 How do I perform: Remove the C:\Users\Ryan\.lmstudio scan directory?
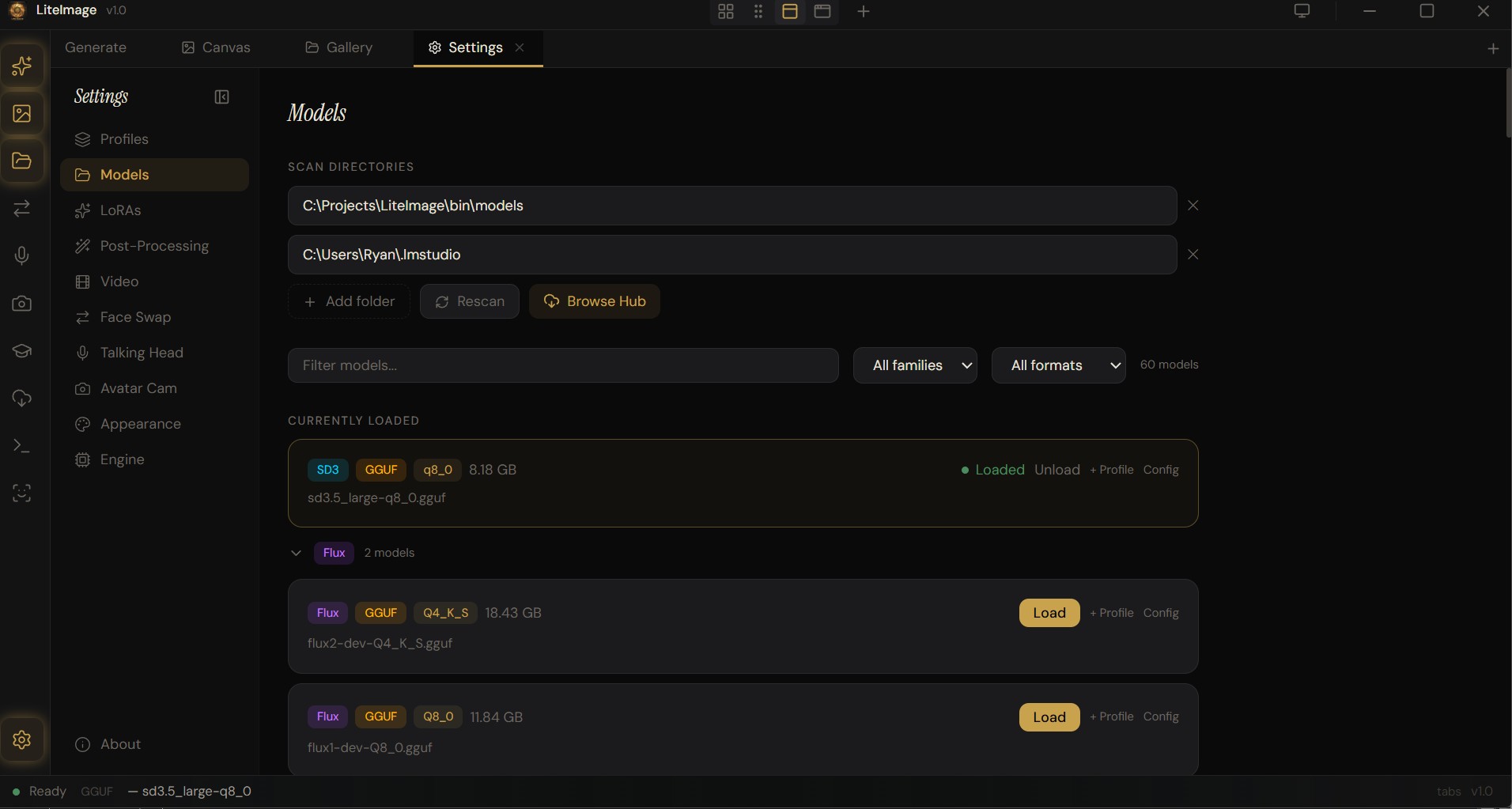pos(1193,255)
